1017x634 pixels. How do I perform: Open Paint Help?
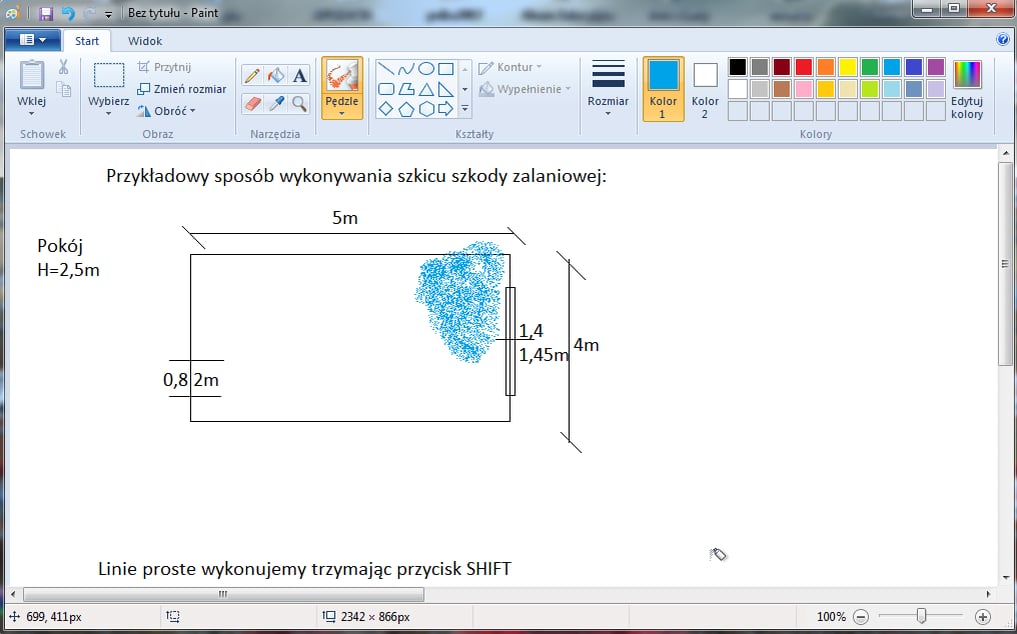pyautogui.click(x=1003, y=40)
